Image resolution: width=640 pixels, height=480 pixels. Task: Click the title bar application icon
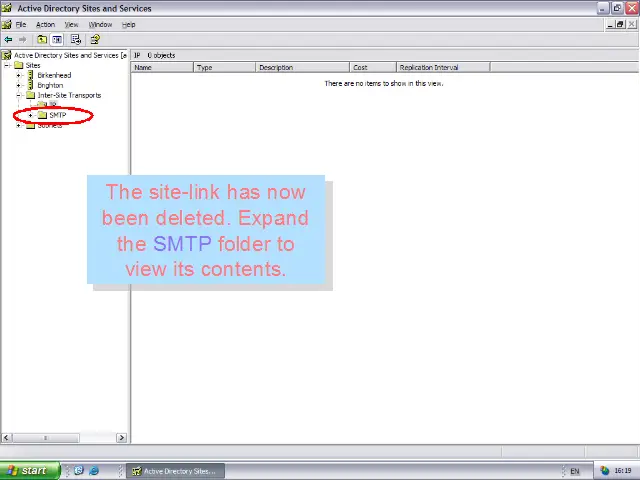pyautogui.click(x=7, y=8)
